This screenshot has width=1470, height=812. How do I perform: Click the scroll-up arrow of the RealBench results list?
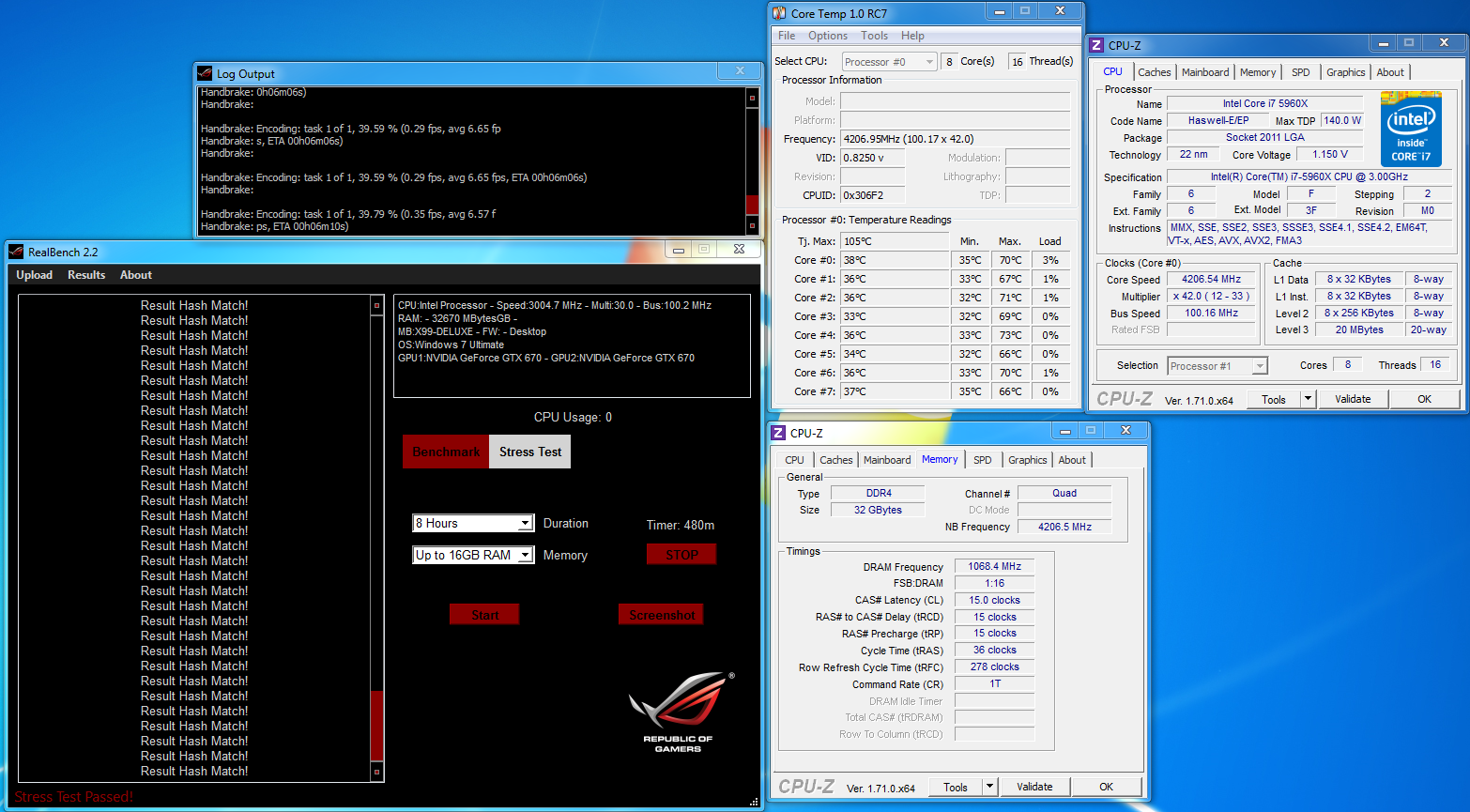point(377,305)
